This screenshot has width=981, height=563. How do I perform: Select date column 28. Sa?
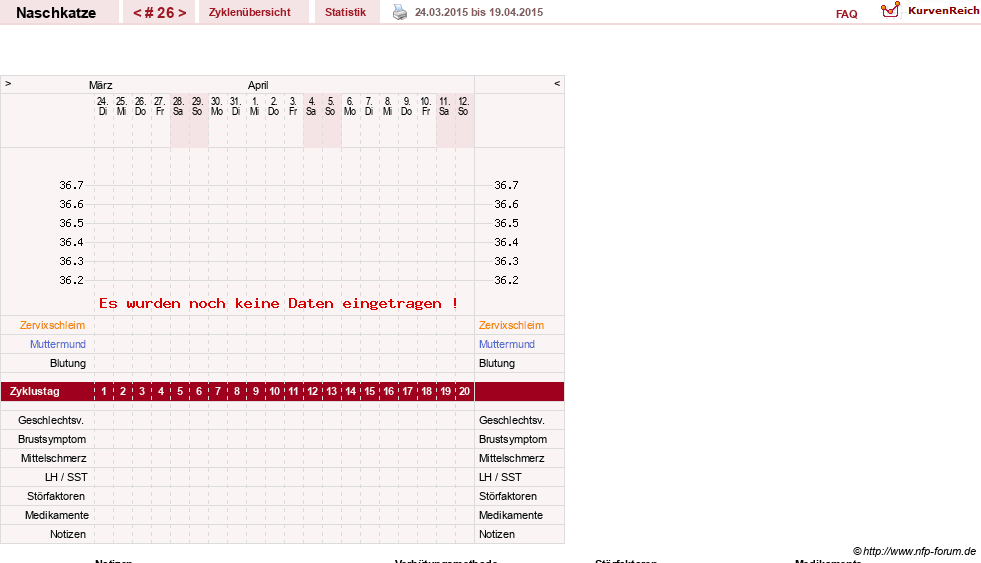178,106
